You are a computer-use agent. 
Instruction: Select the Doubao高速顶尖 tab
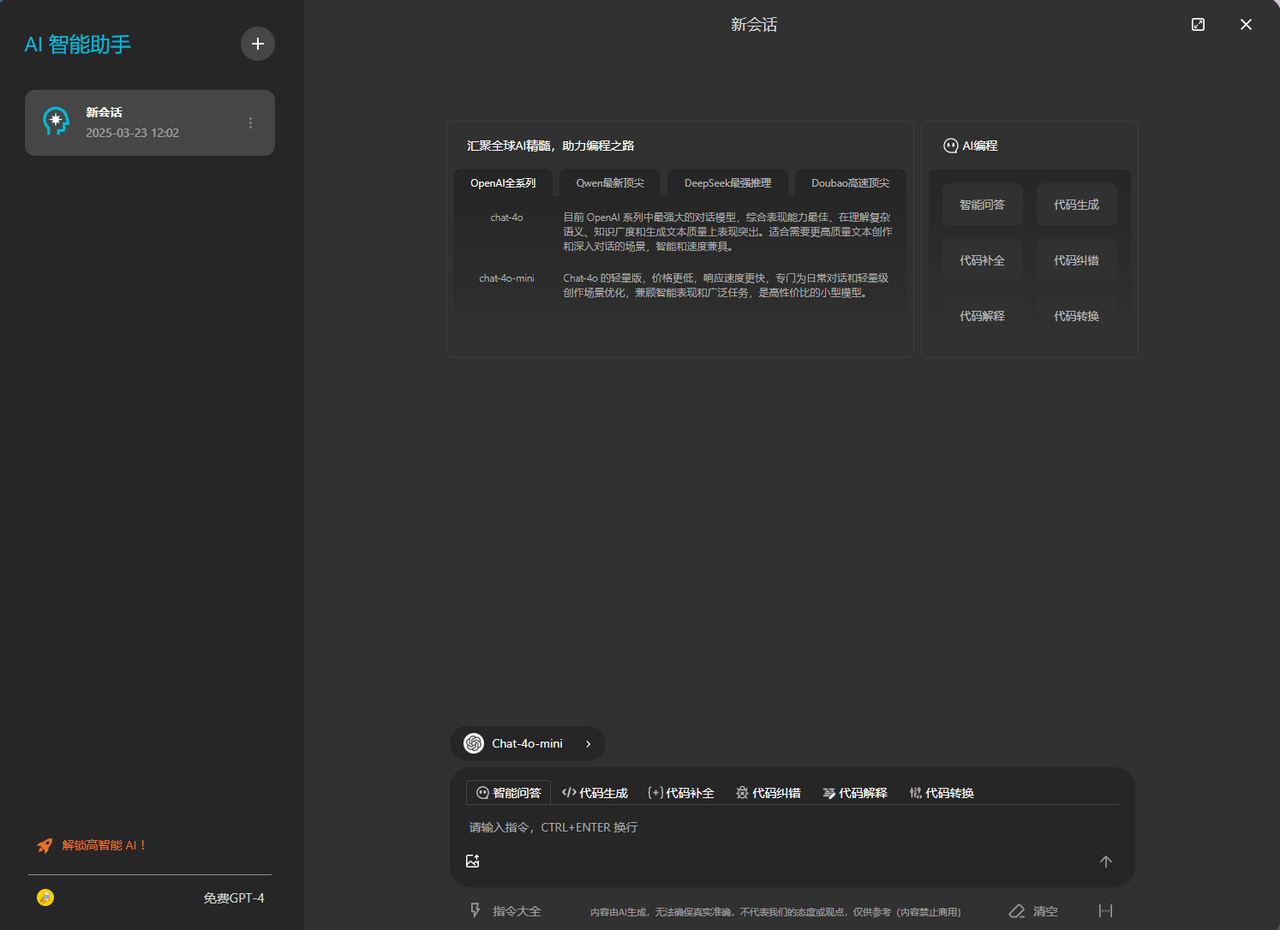[850, 183]
